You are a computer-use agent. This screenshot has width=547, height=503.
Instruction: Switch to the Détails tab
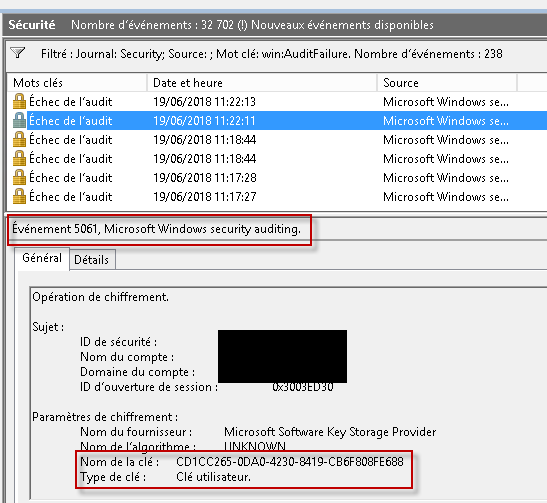(x=92, y=260)
